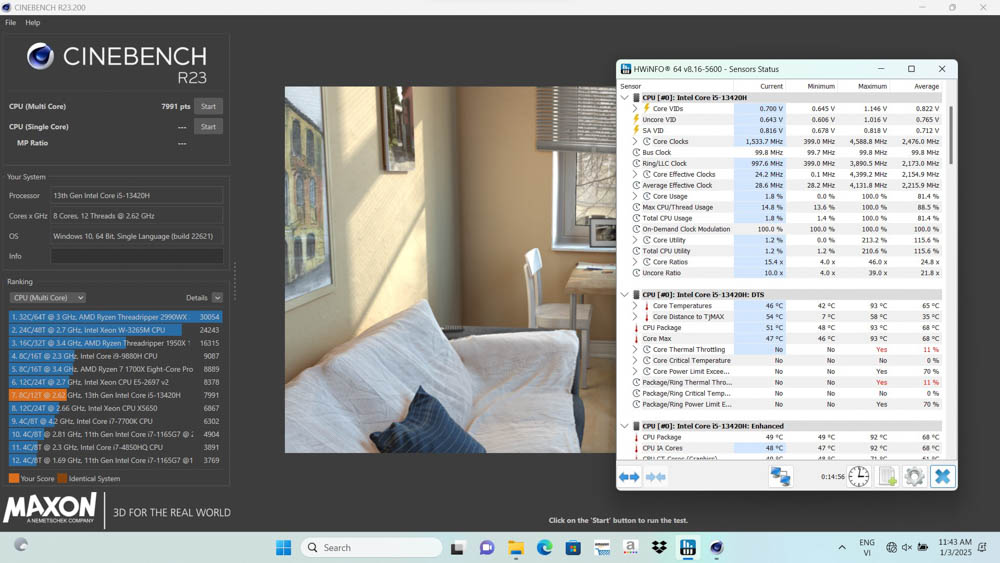
Task: Collapse the CPU [#0] Intel Core i5-13420H group
Action: pos(624,98)
